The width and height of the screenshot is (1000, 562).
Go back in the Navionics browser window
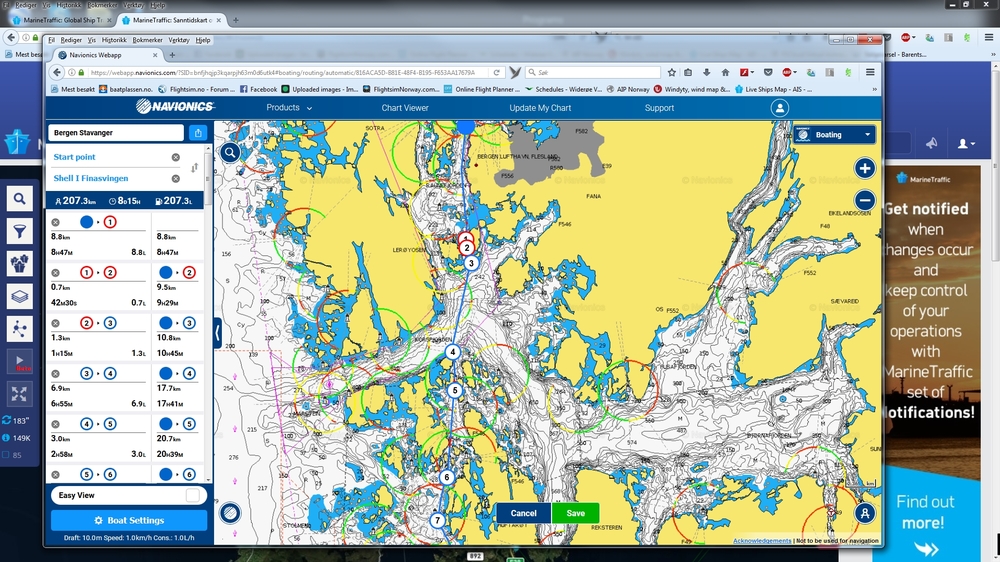point(57,72)
